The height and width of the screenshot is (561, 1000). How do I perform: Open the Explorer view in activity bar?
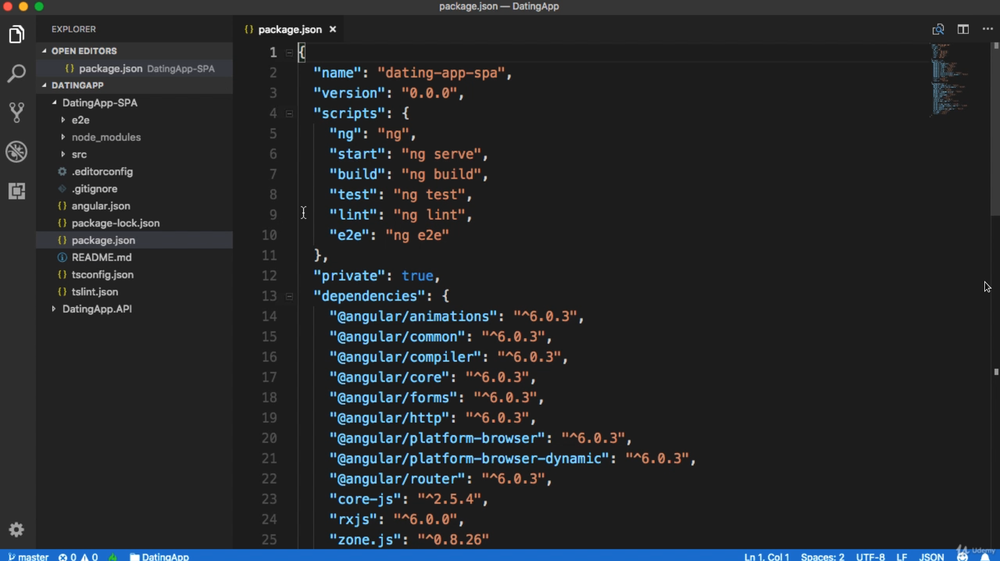[17, 34]
